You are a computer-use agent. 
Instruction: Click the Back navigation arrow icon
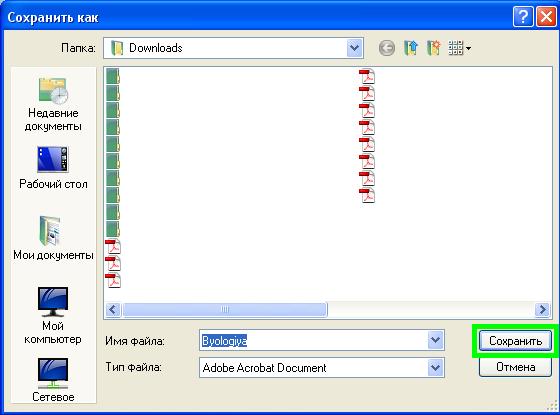387,48
